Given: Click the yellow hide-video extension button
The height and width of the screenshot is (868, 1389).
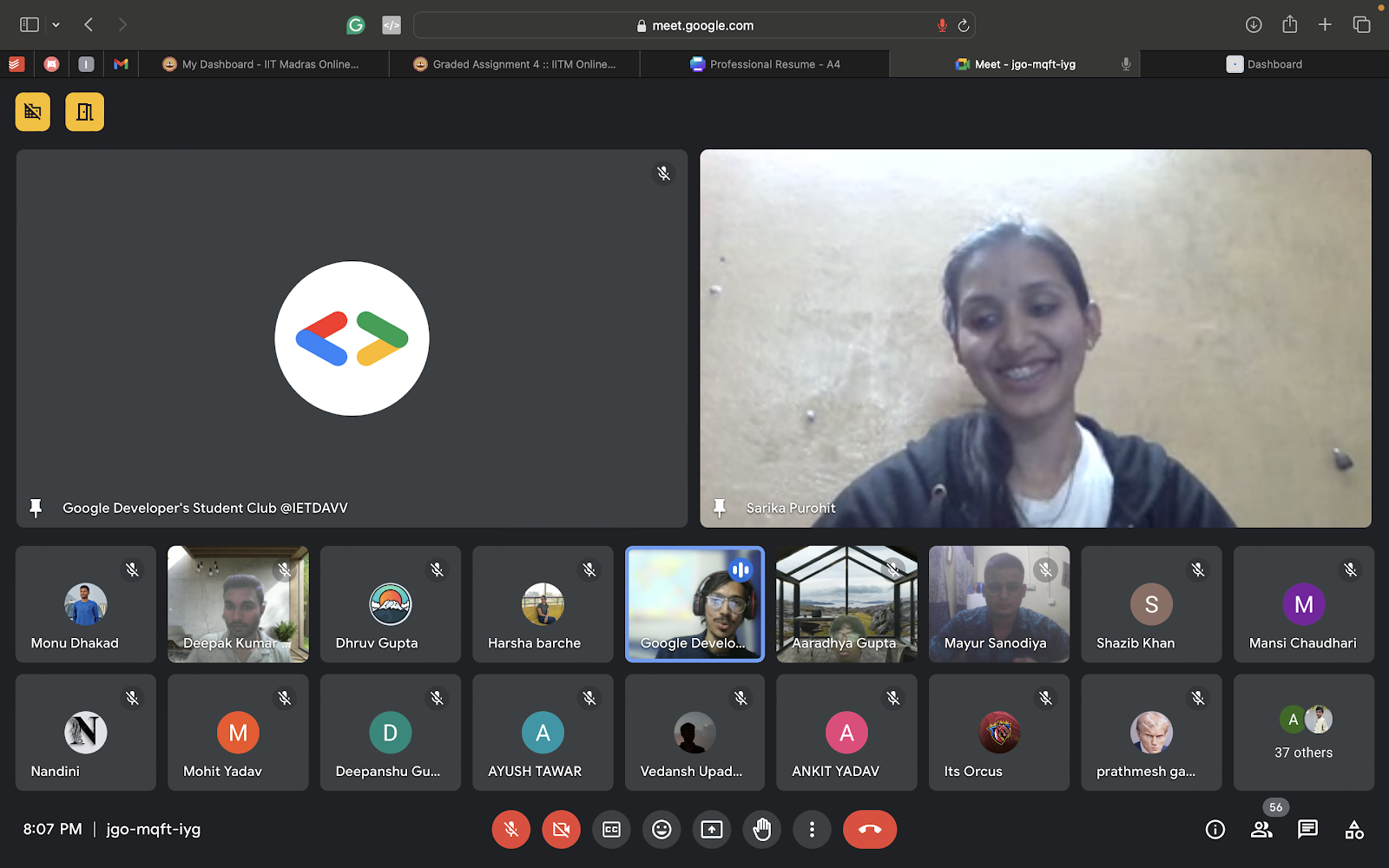Looking at the screenshot, I should point(33,112).
